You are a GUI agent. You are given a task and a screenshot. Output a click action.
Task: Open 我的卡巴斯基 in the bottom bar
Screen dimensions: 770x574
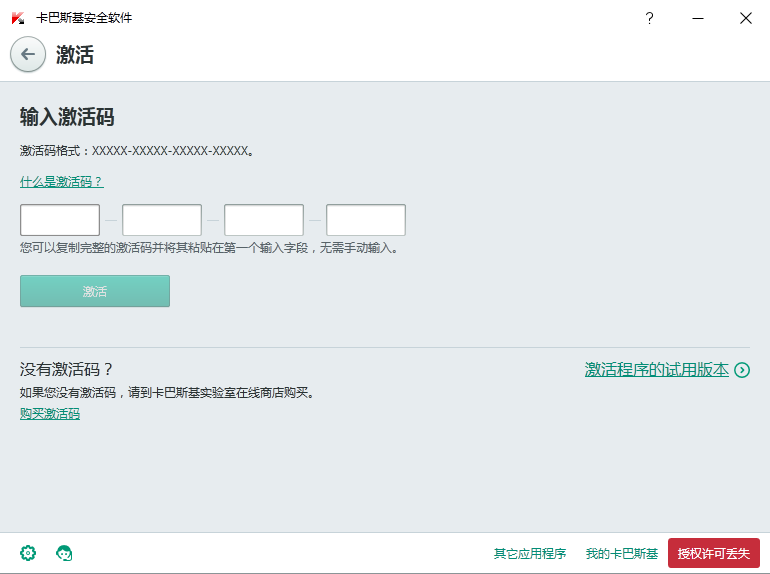pos(621,553)
